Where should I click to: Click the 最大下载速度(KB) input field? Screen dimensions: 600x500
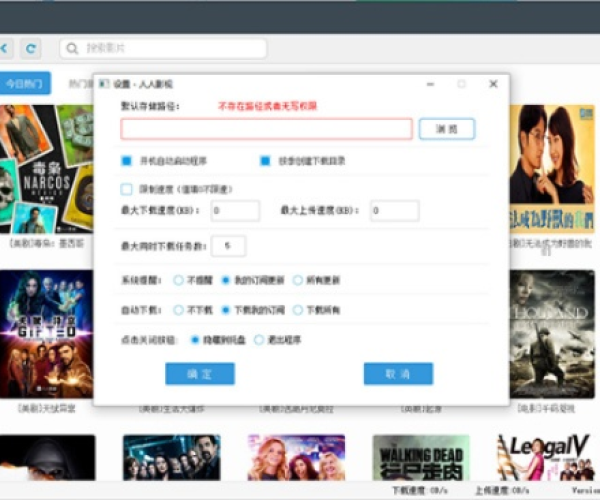[x=235, y=210]
